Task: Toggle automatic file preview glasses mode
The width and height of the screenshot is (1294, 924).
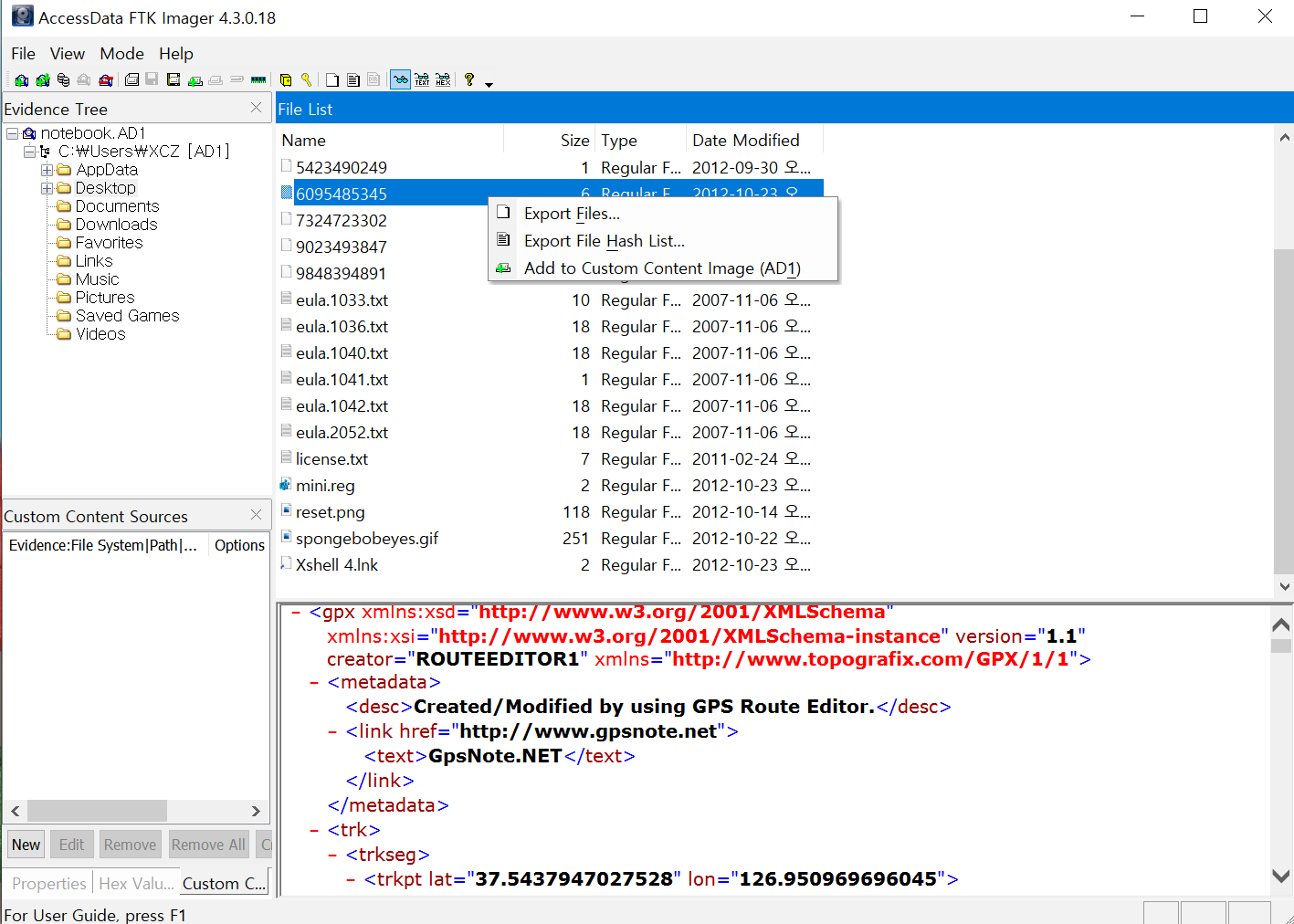Action: point(400,80)
